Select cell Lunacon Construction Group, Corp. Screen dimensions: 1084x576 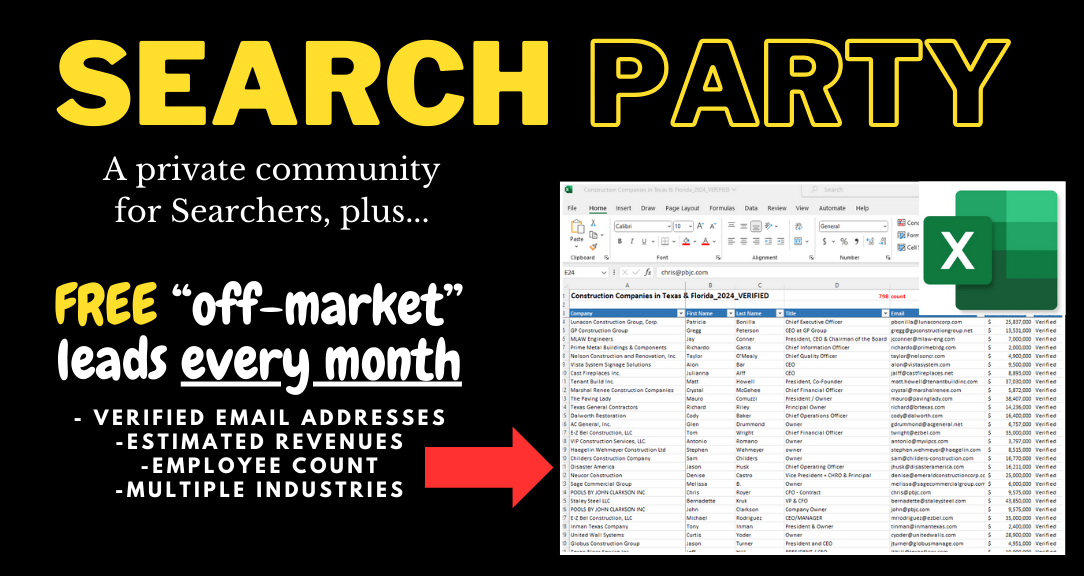point(626,322)
